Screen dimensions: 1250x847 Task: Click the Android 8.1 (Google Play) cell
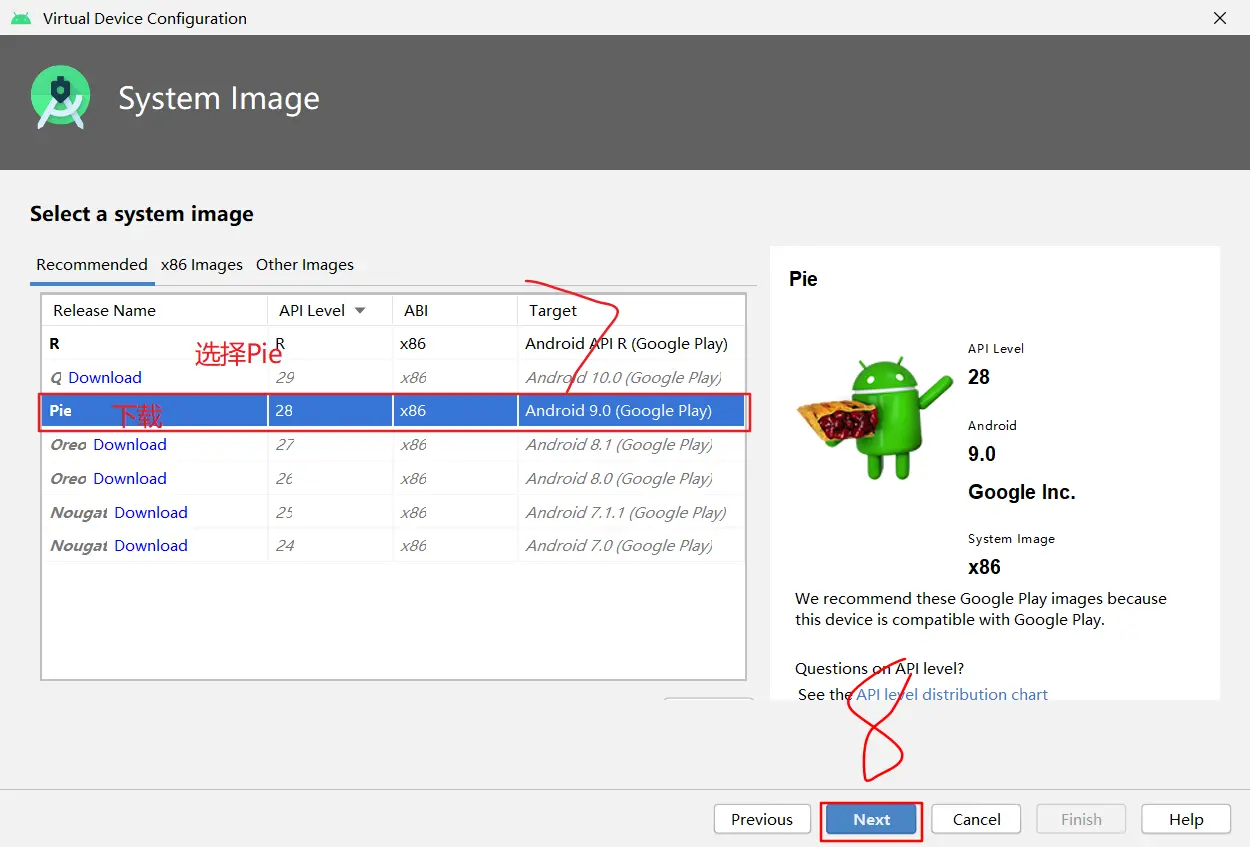631,445
